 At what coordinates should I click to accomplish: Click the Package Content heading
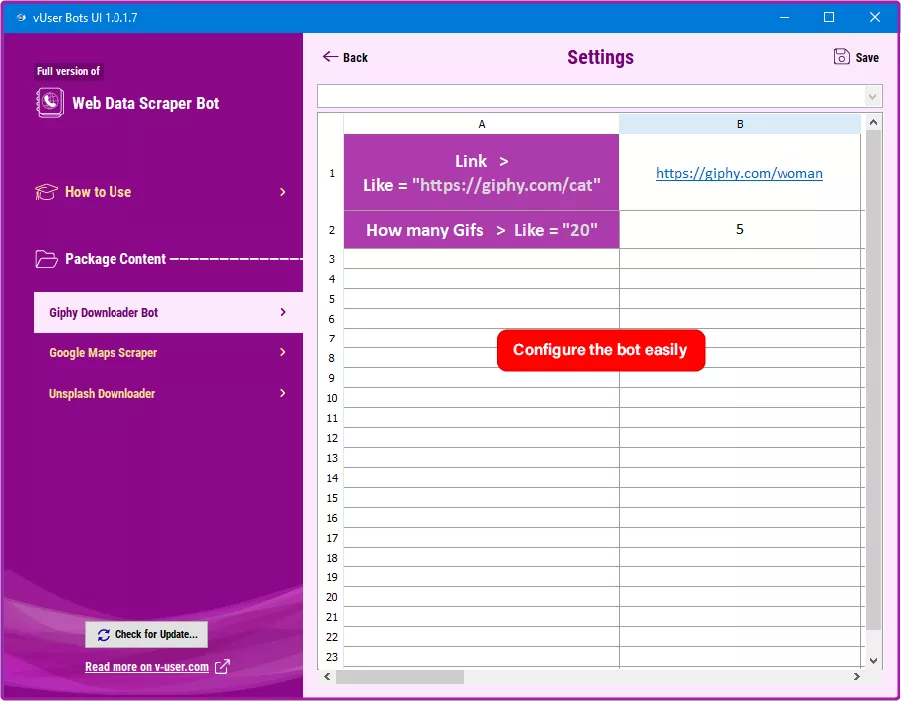point(115,259)
